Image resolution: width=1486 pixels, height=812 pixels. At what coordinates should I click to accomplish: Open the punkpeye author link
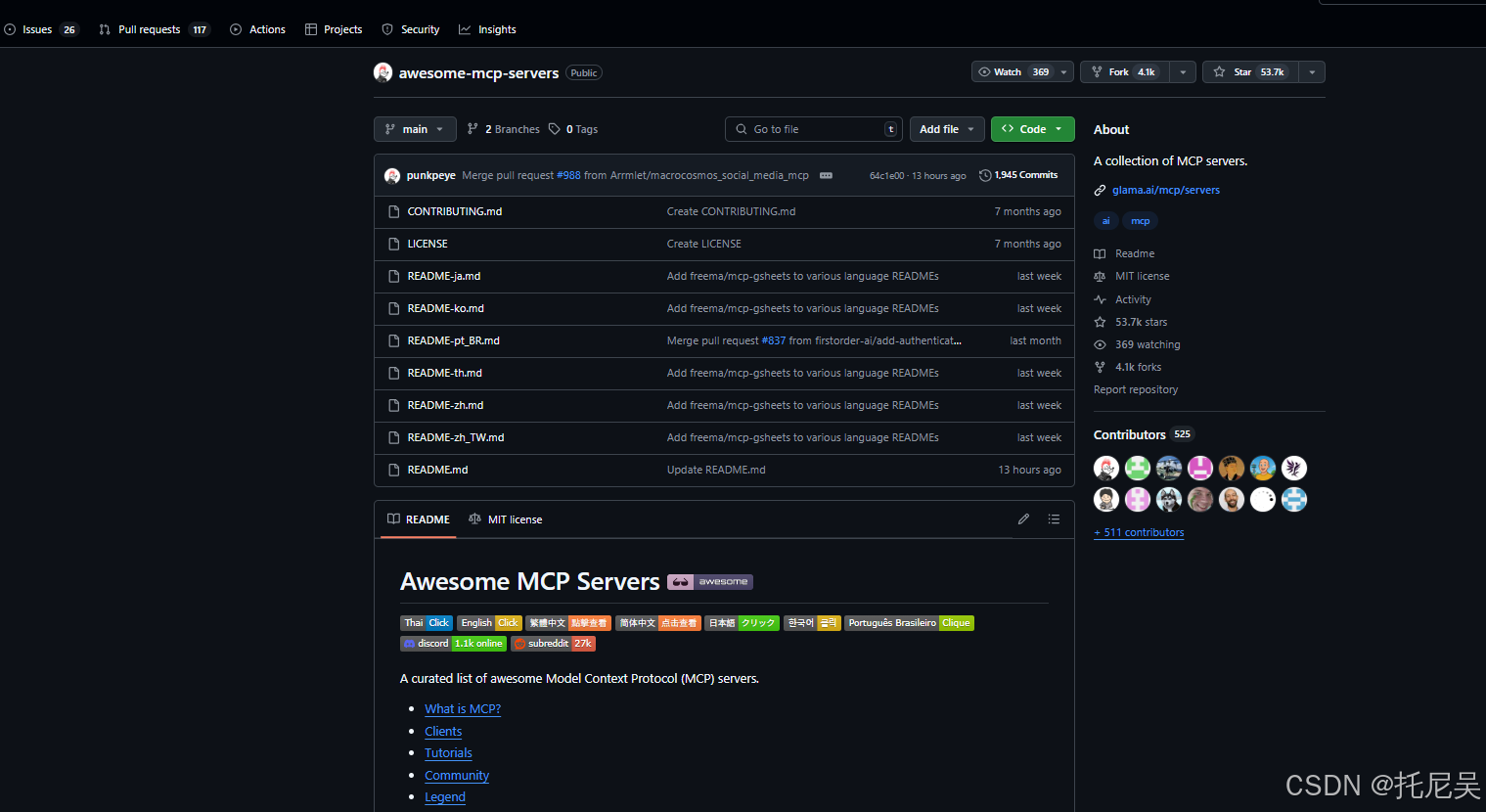click(431, 175)
